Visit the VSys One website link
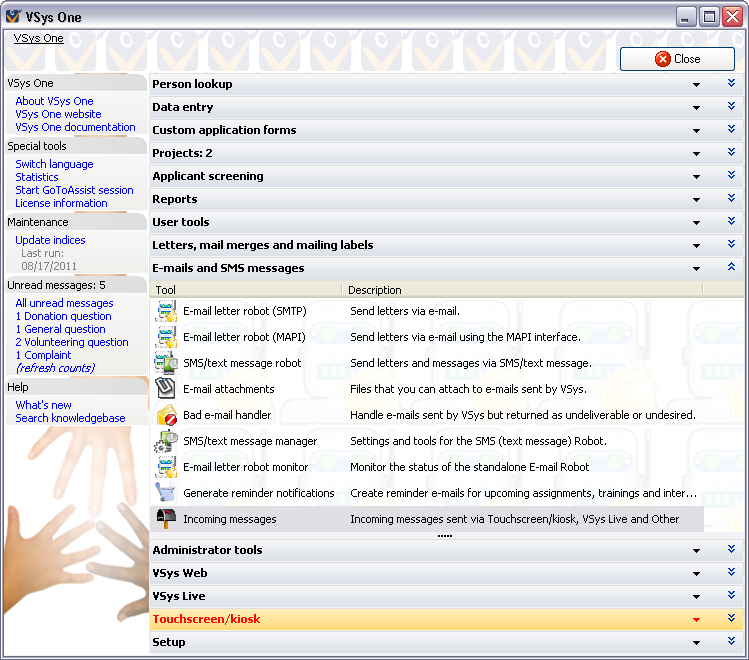 click(x=58, y=114)
